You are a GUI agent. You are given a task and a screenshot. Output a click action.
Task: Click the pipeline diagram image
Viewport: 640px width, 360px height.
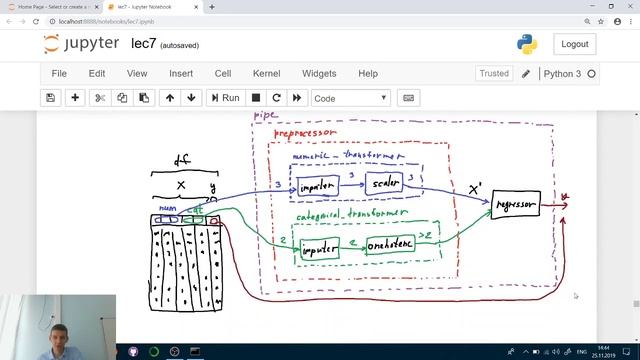[359, 211]
